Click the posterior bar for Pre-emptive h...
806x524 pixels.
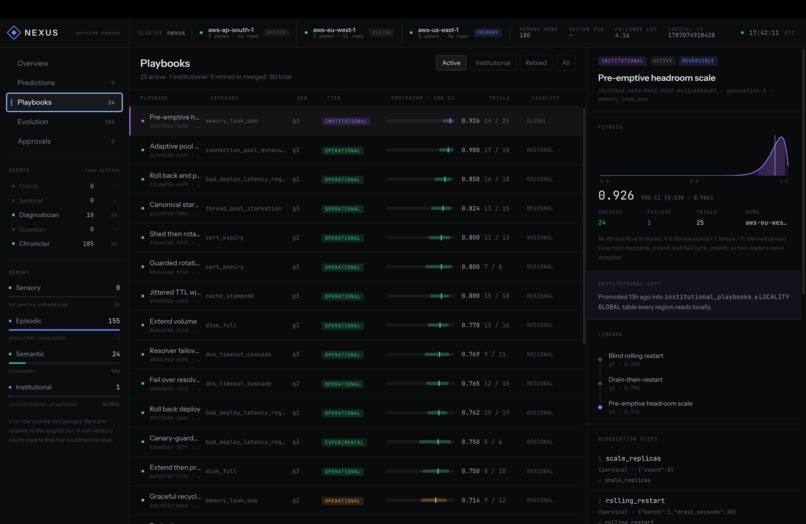(x=420, y=121)
